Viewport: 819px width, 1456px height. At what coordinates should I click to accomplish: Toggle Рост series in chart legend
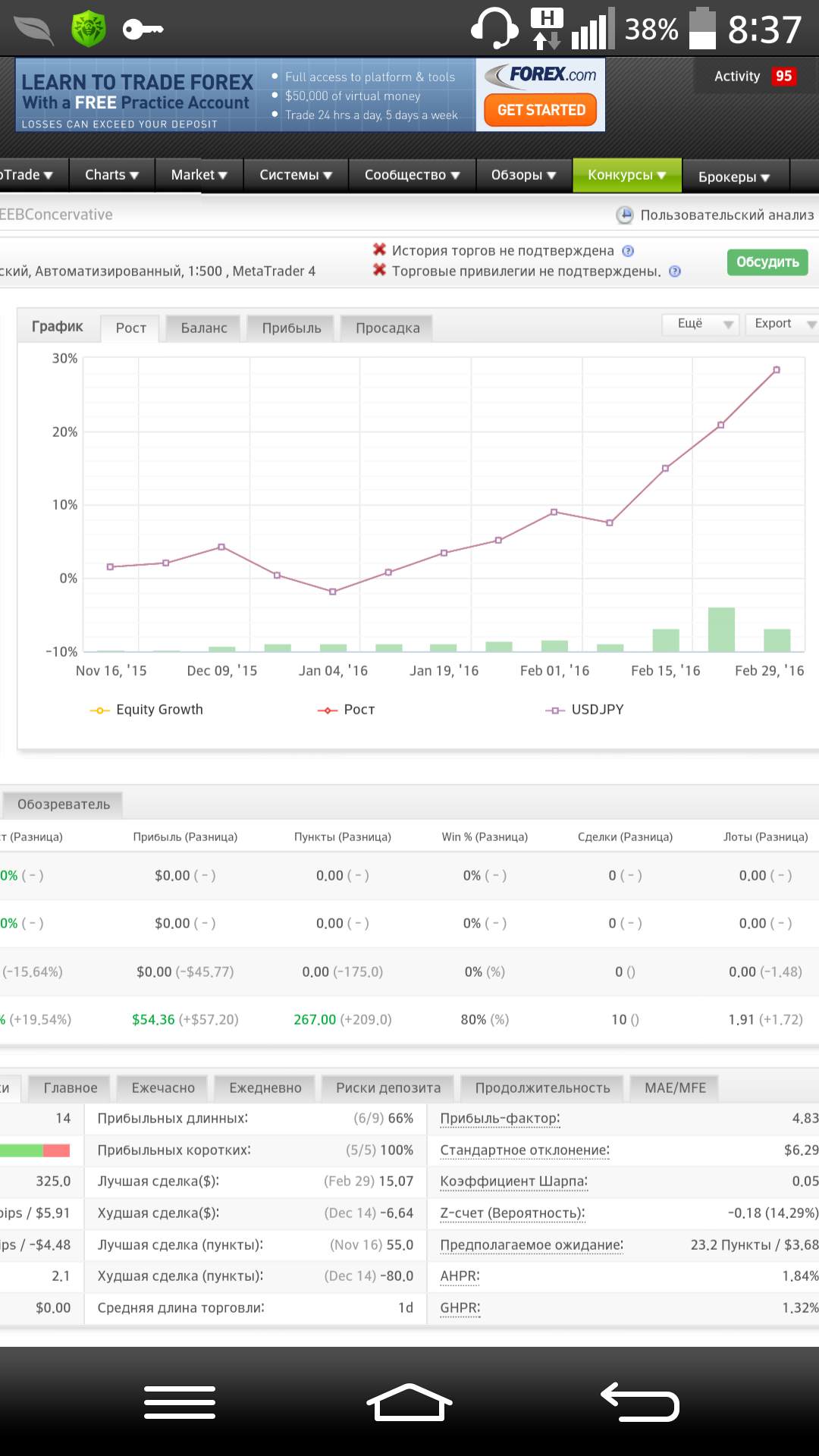346,710
